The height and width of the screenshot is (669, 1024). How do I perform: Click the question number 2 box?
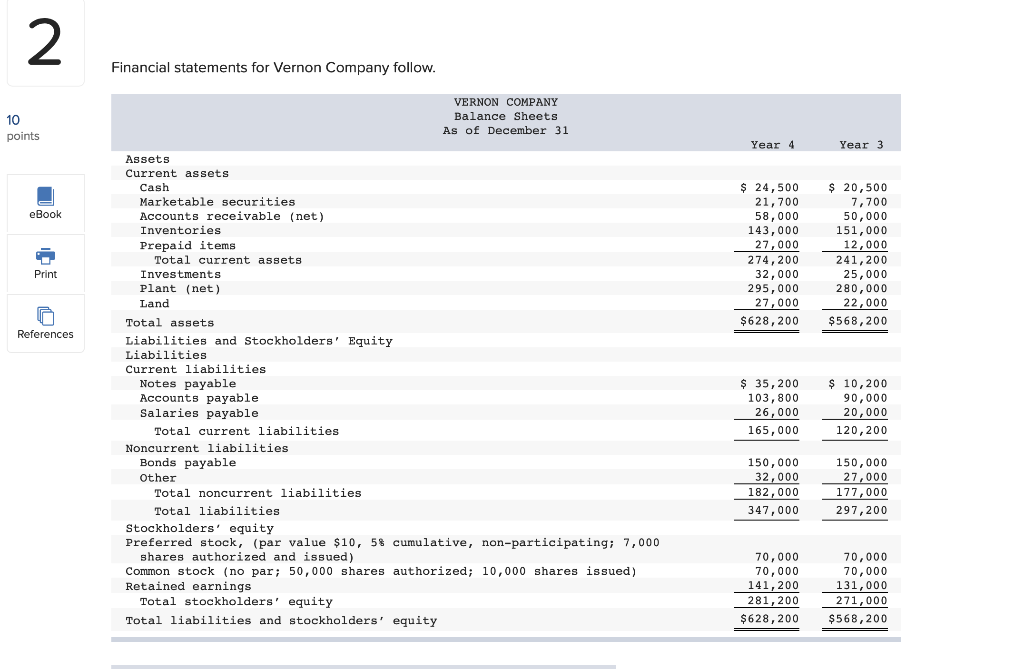point(45,43)
